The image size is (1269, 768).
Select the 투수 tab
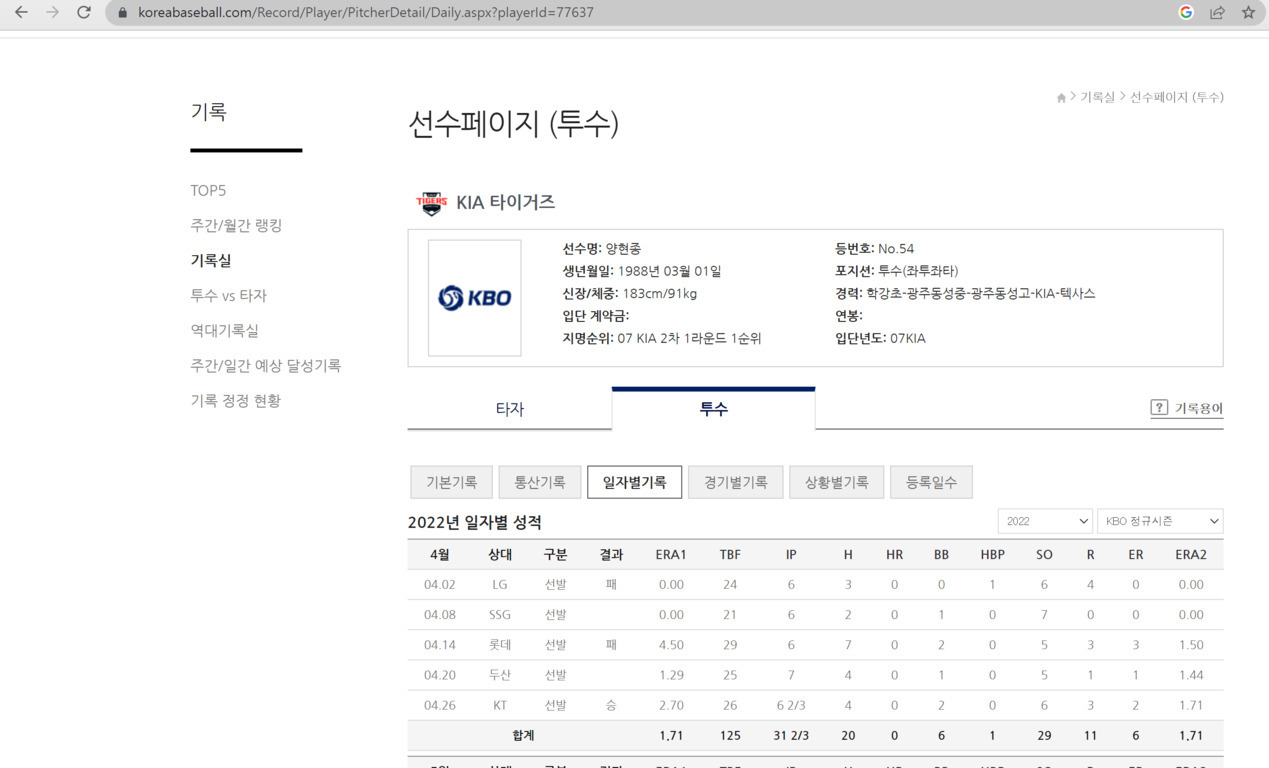713,408
